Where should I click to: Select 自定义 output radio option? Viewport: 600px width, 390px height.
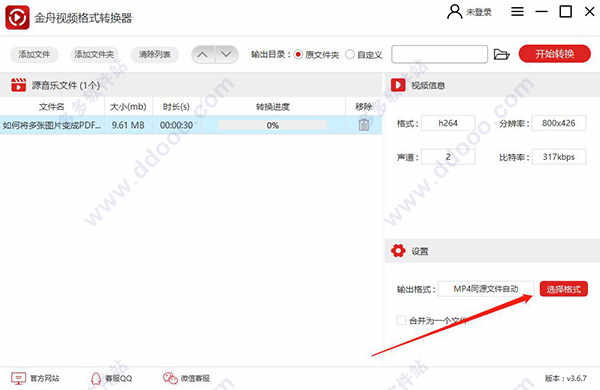tap(350, 54)
